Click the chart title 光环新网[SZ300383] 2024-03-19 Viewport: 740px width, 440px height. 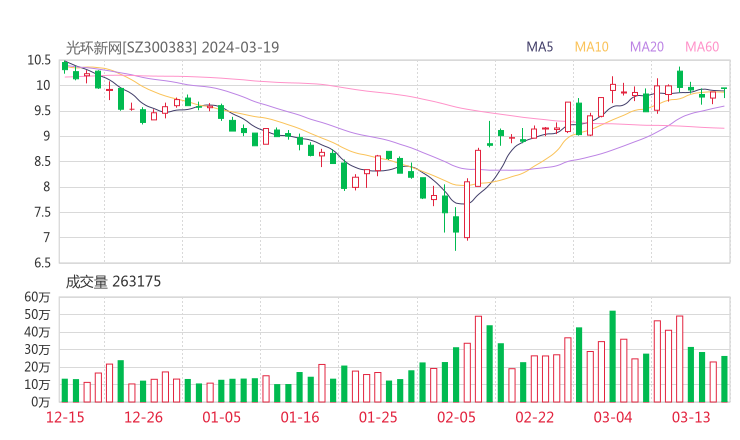click(x=172, y=47)
